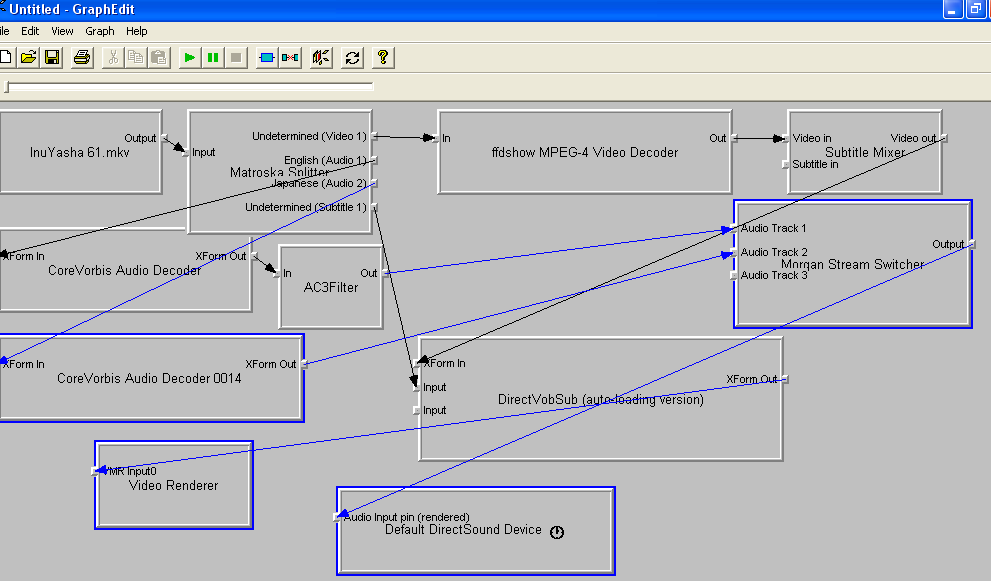The width and height of the screenshot is (991, 581).
Task: Click Subtitle Mixer Video in pin
Action: tap(786, 138)
